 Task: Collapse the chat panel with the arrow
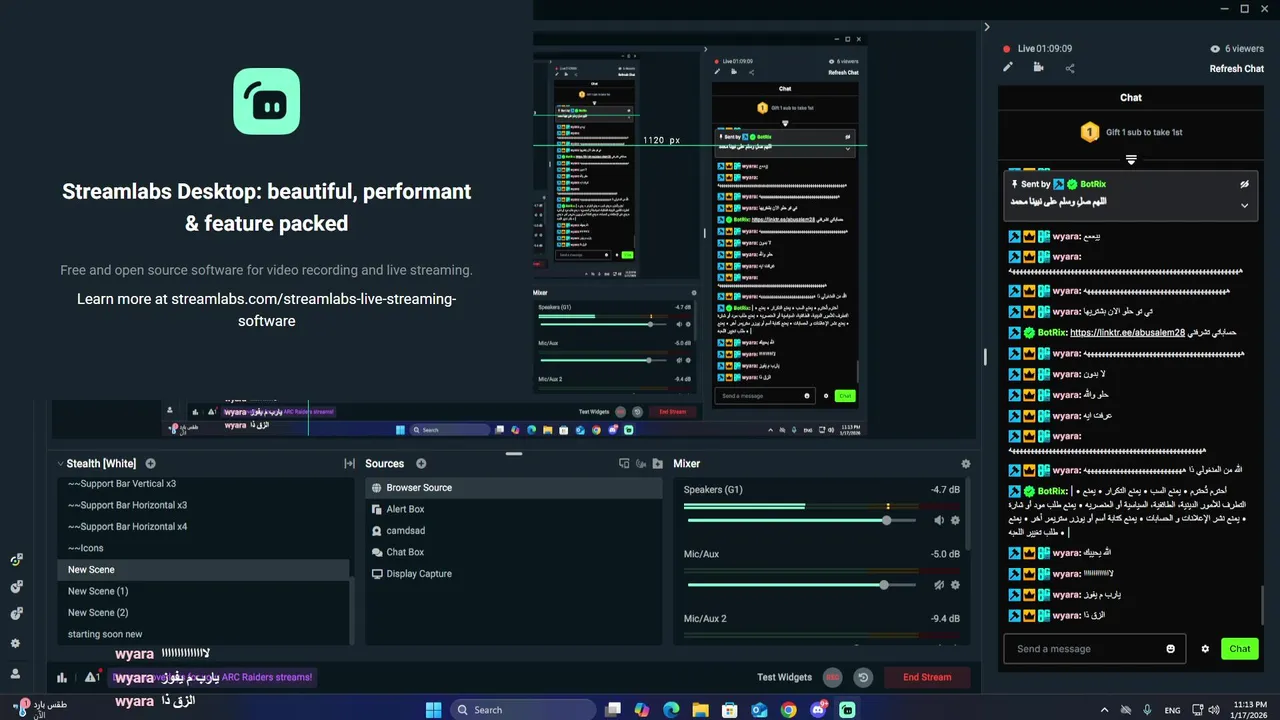pyautogui.click(x=986, y=27)
